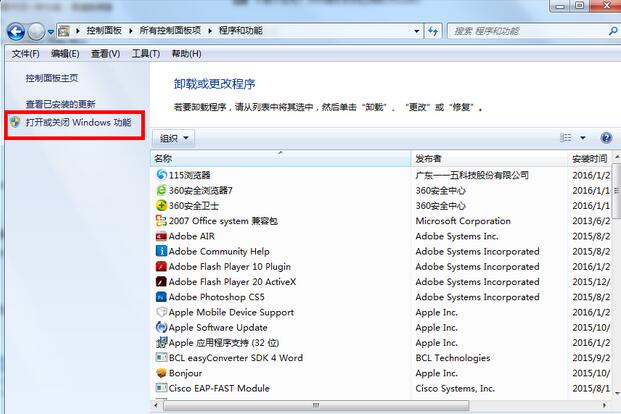
Task: Click the 360安全浏览器7 icon
Action: point(161,190)
